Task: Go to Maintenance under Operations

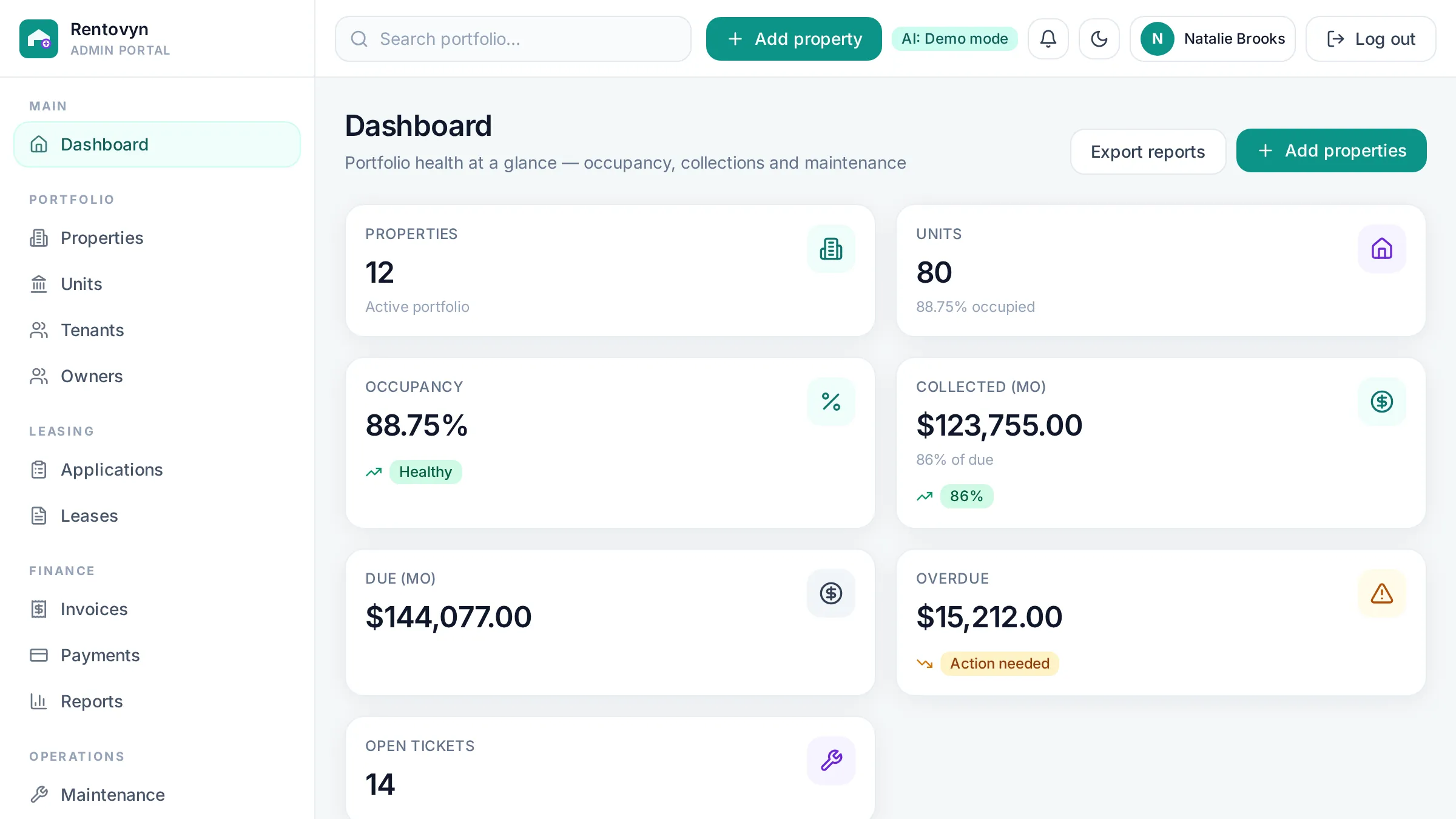Action: [157, 795]
